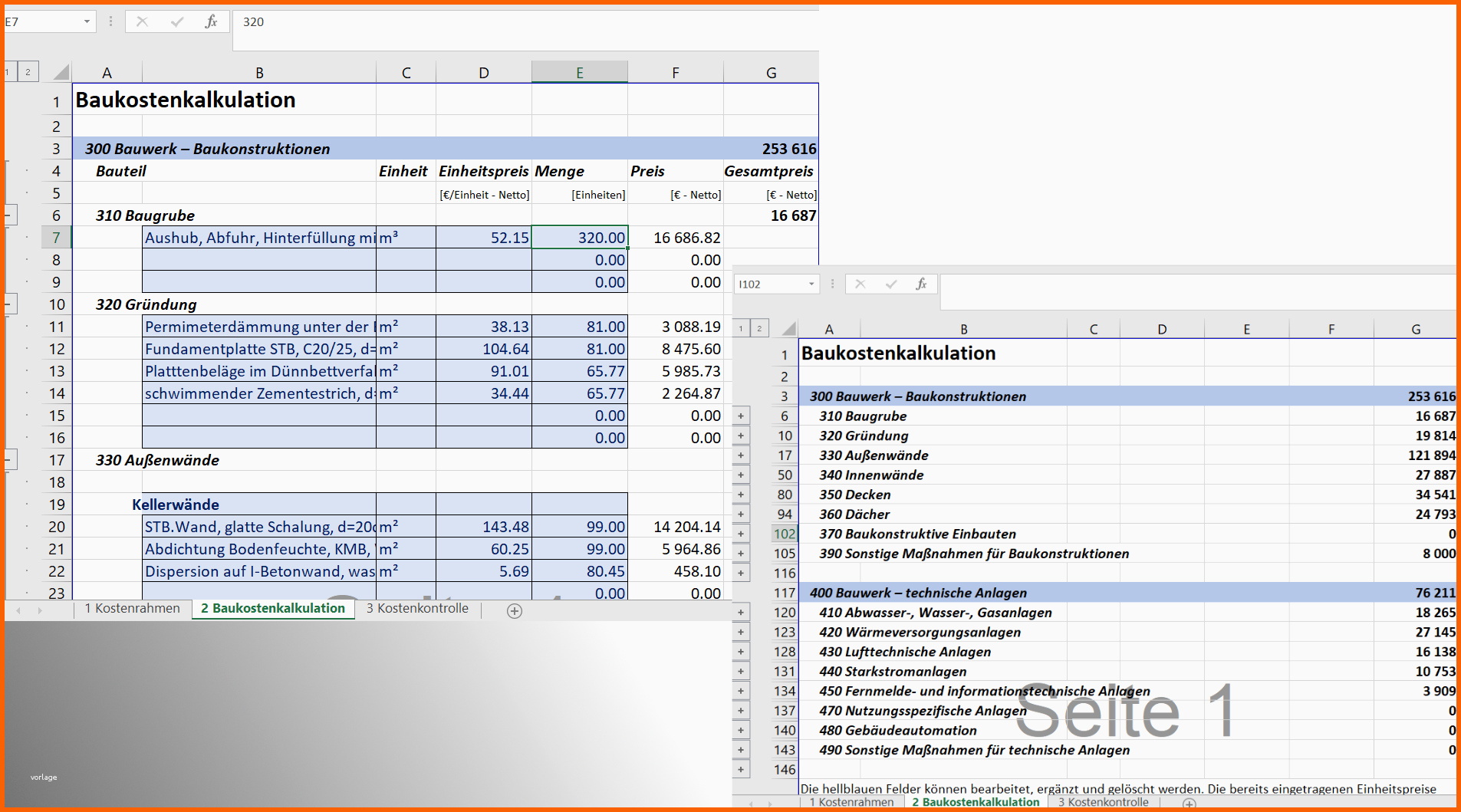
Task: Click the Enter checkmark beside name box E7
Action: 177,21
